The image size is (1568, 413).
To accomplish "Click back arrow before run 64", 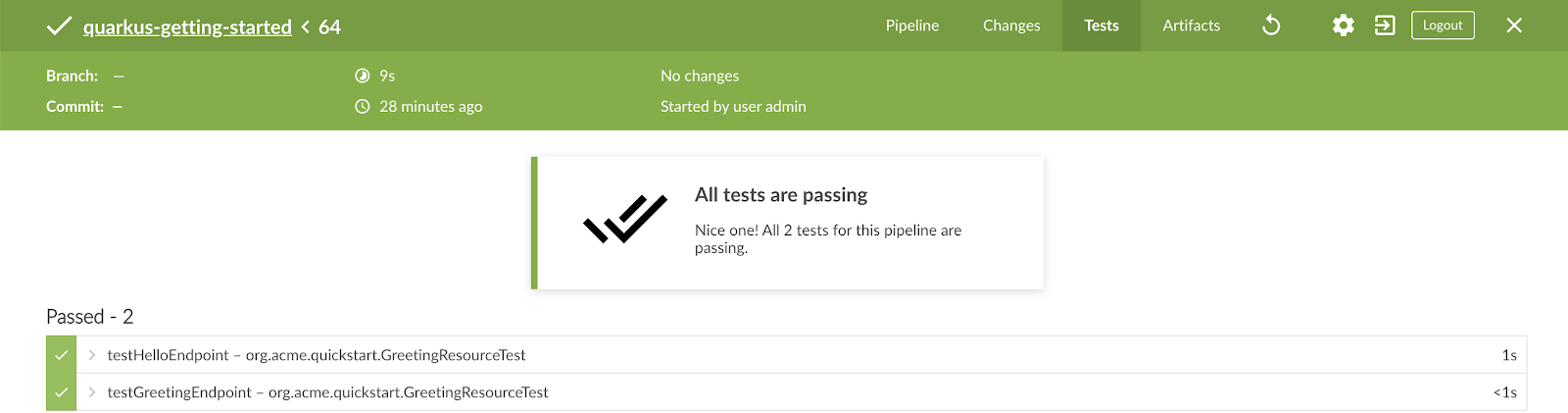I will point(306,26).
